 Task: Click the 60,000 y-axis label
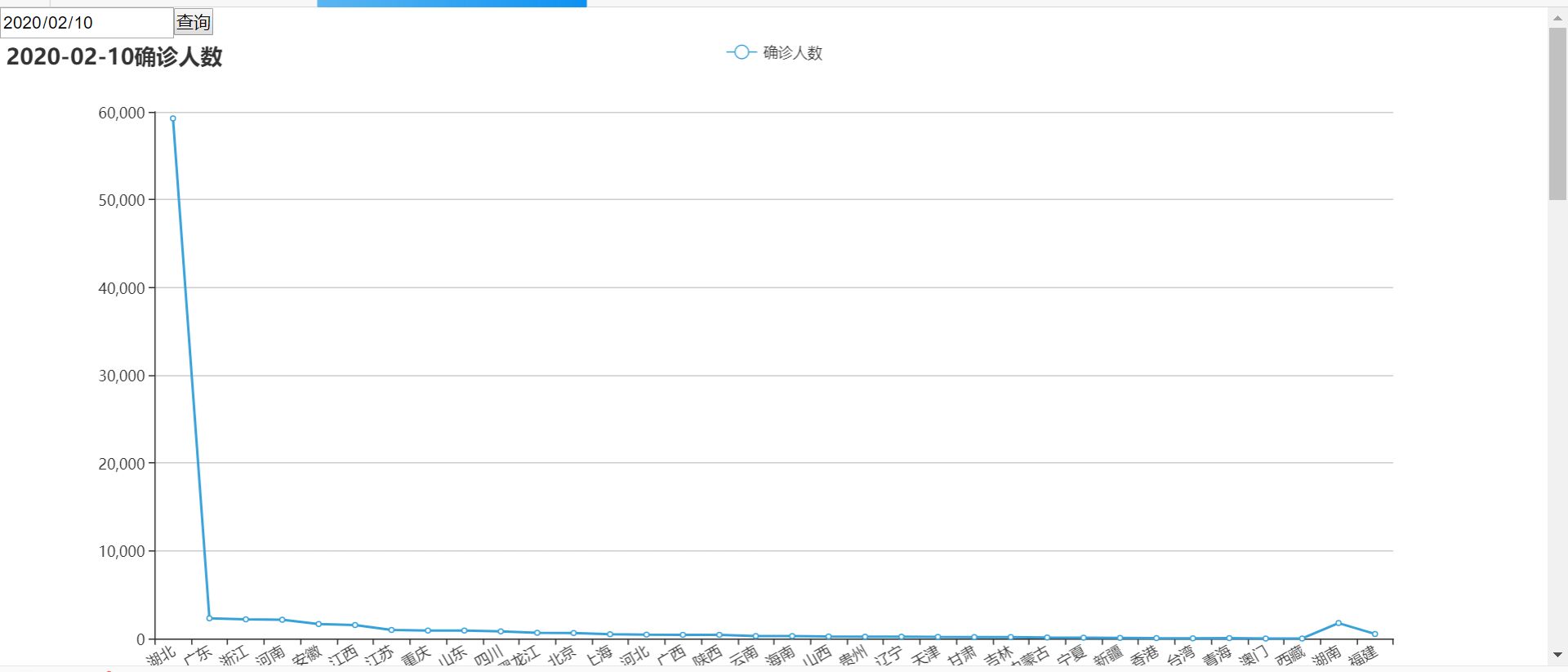(x=122, y=113)
